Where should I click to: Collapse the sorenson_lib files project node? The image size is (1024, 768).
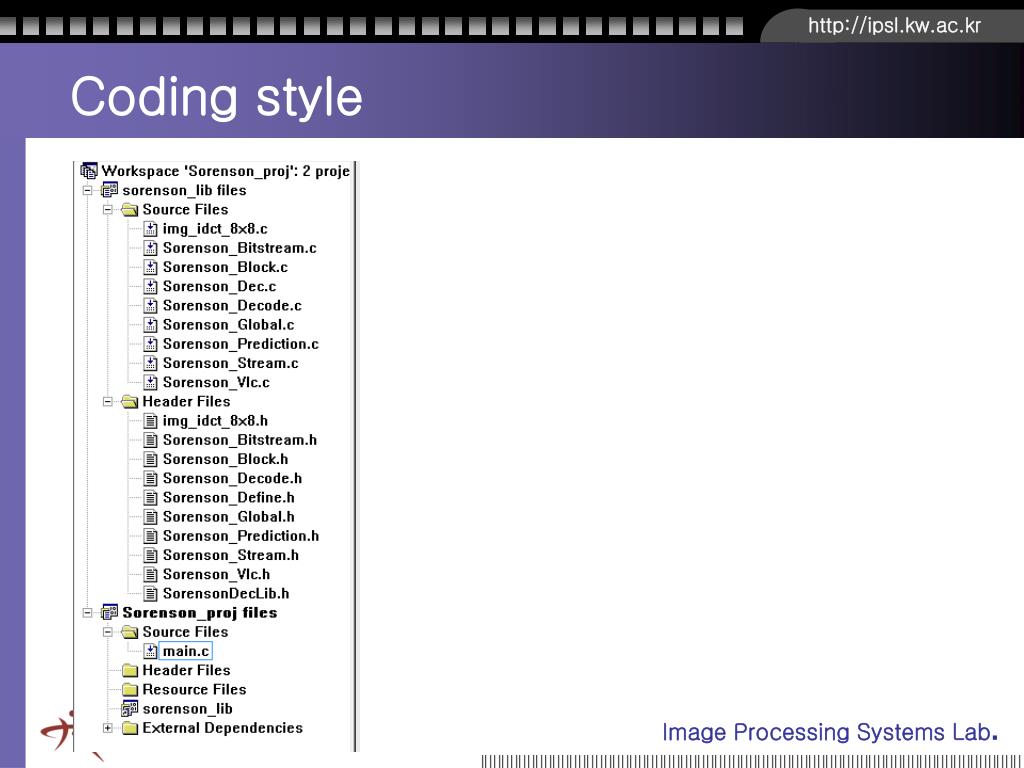click(88, 191)
